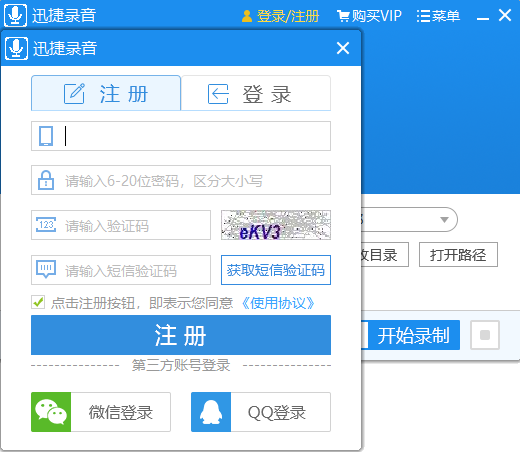The height and width of the screenshot is (452, 520).
Task: Click the partly hidden 目录 button
Action: pyautogui.click(x=385, y=255)
